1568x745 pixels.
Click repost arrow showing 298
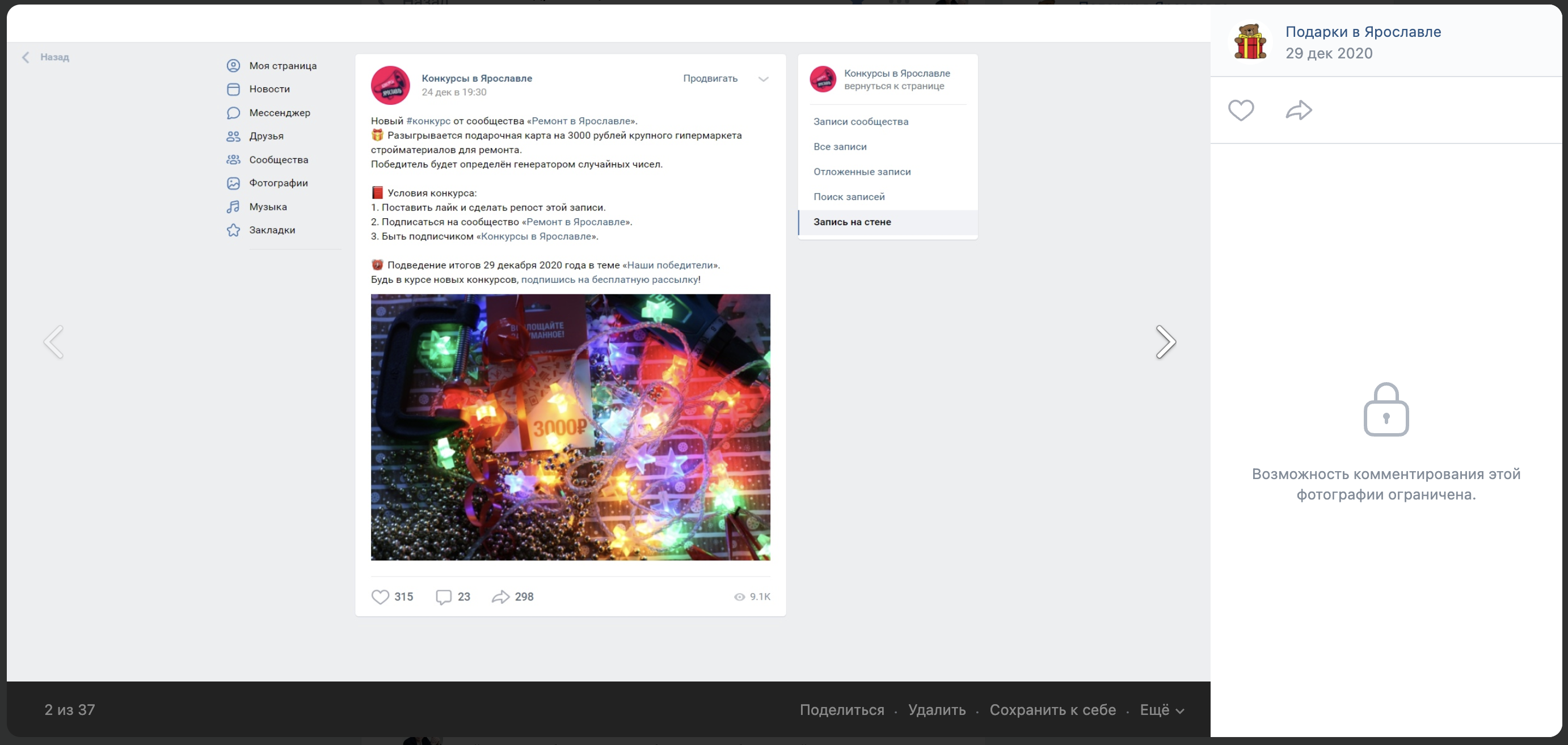click(500, 596)
